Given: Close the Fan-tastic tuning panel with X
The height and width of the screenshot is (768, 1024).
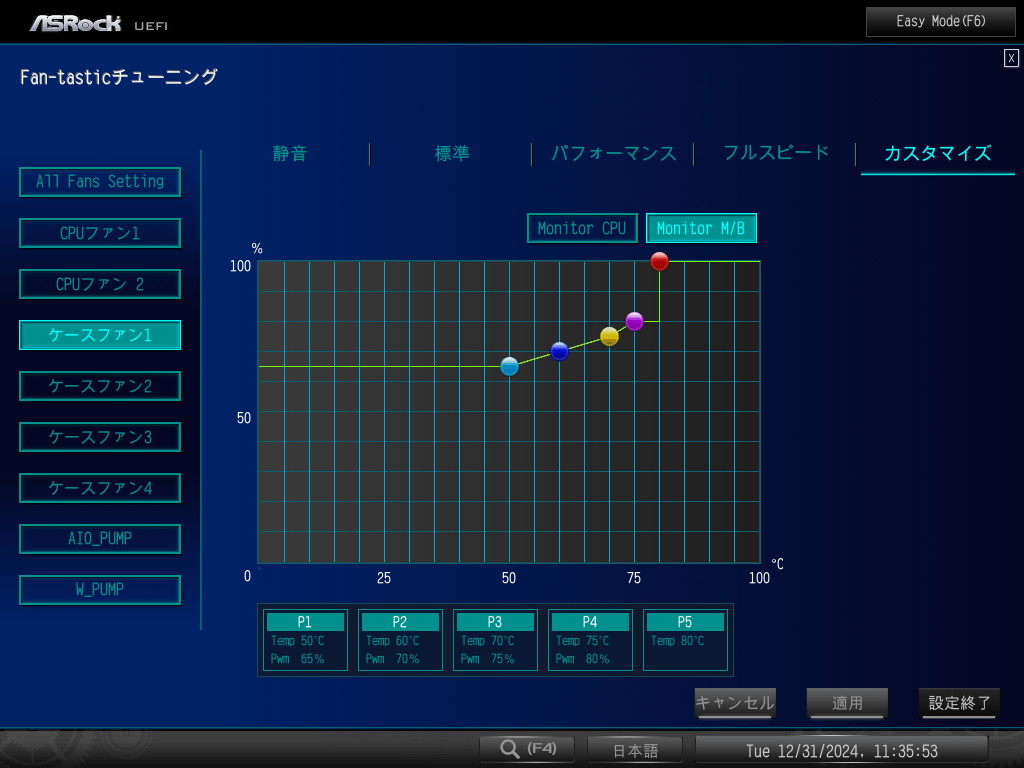Looking at the screenshot, I should 1011,58.
